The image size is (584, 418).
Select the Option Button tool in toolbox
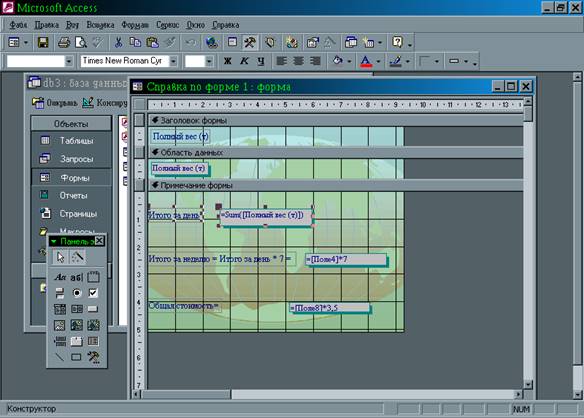point(77,293)
